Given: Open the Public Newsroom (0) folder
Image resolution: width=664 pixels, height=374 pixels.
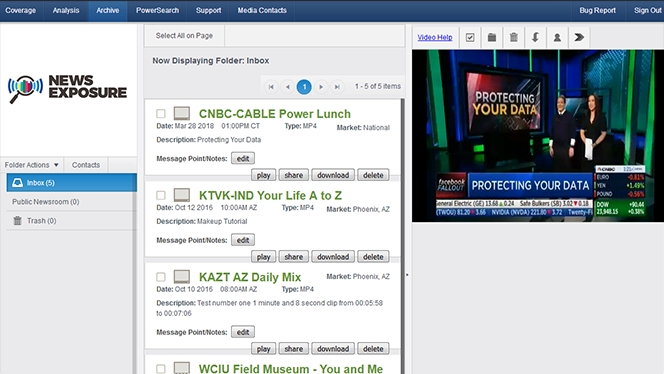Looking at the screenshot, I should click(72, 202).
